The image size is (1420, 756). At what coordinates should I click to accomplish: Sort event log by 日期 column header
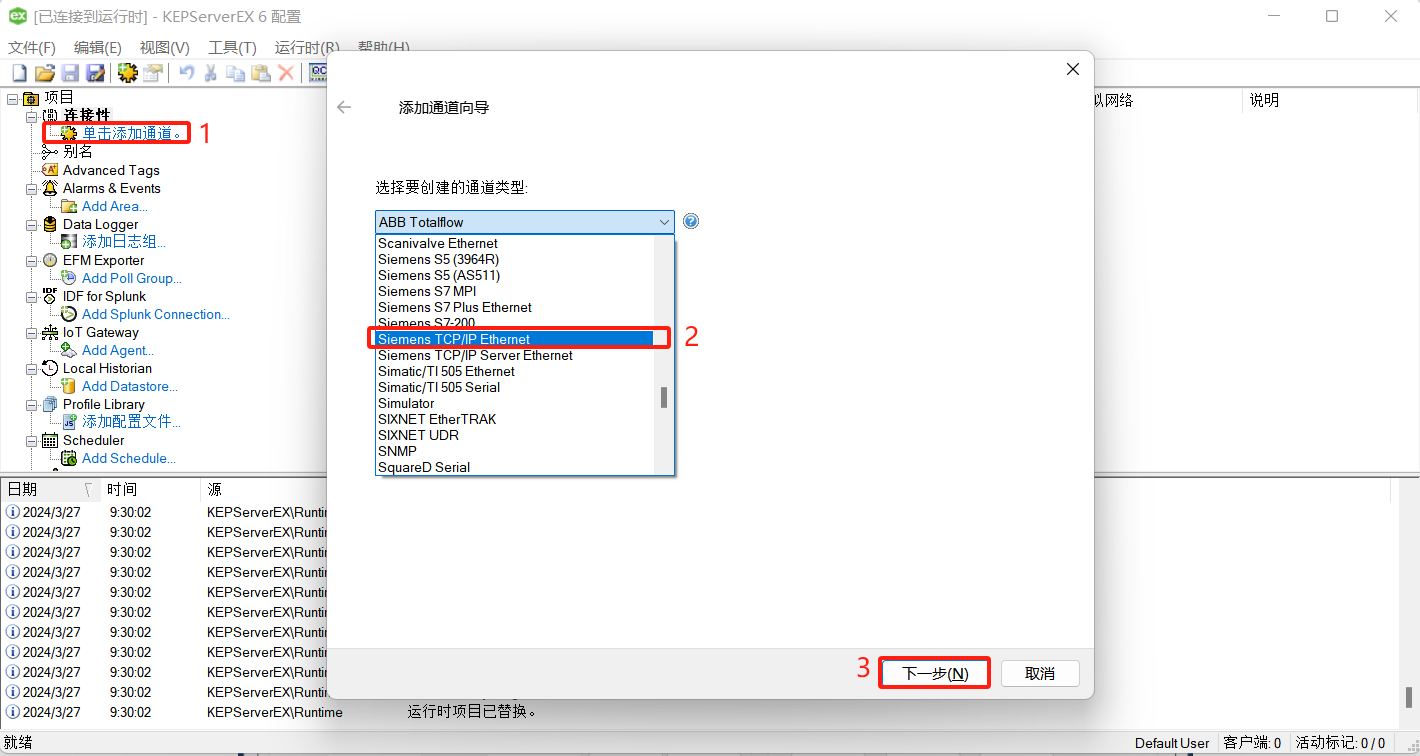(x=48, y=489)
